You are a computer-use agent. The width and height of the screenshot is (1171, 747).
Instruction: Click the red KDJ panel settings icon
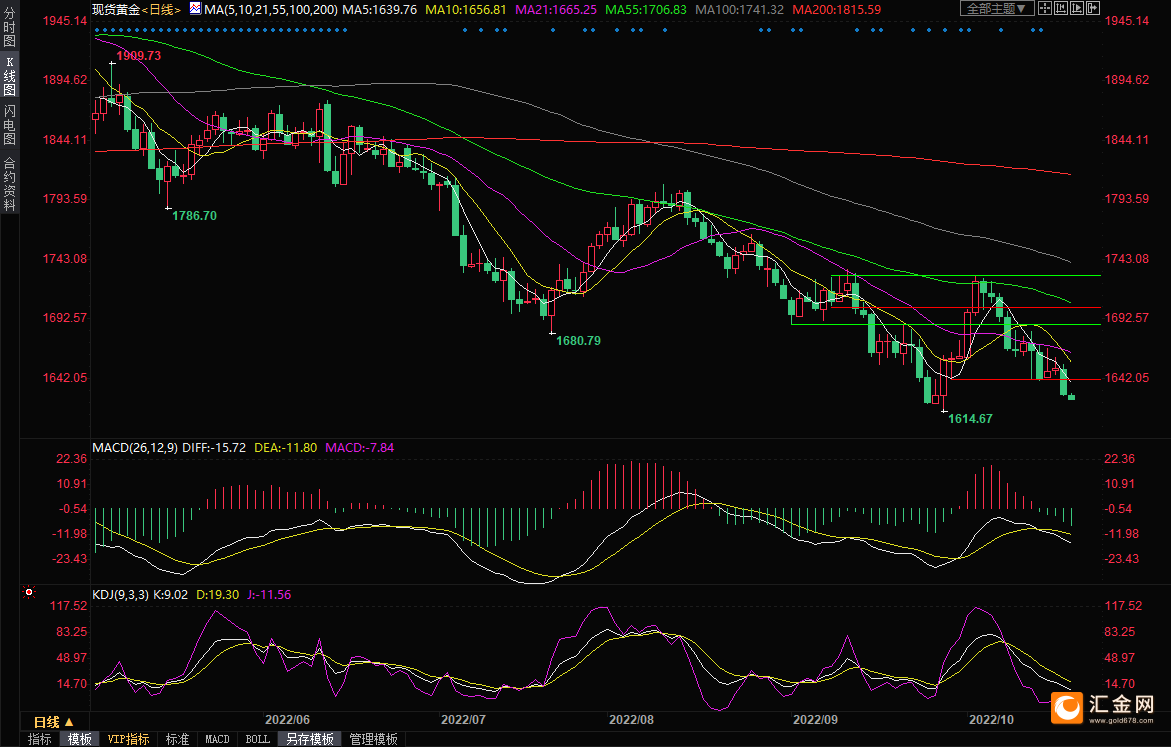29,592
